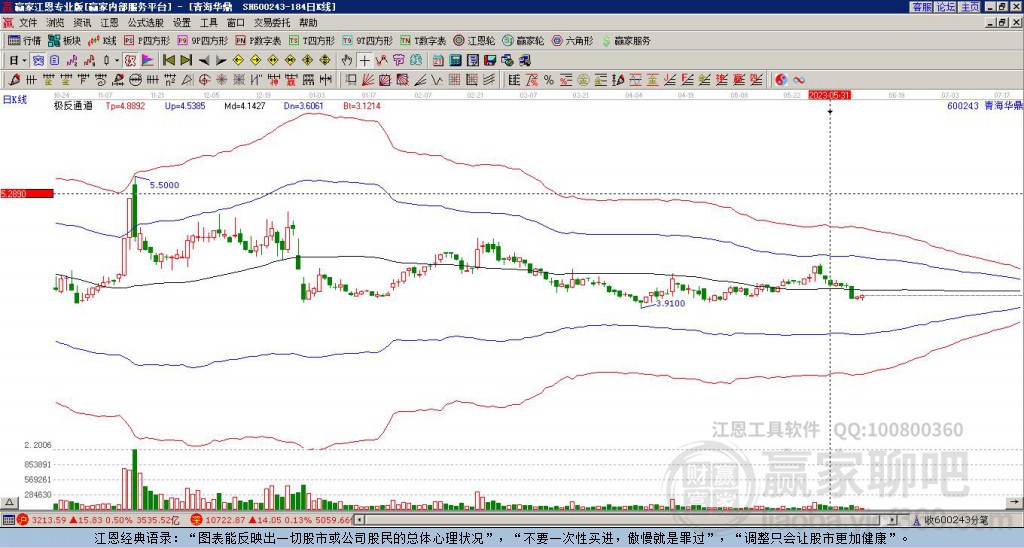Open the 六角形 hexagon tool
The width and height of the screenshot is (1024, 548).
(x=572, y=40)
